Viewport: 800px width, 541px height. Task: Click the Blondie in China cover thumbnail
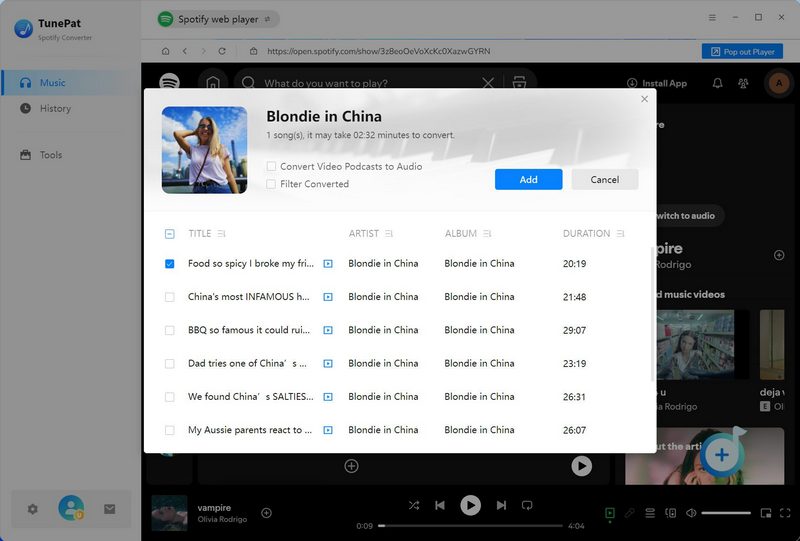(x=205, y=150)
